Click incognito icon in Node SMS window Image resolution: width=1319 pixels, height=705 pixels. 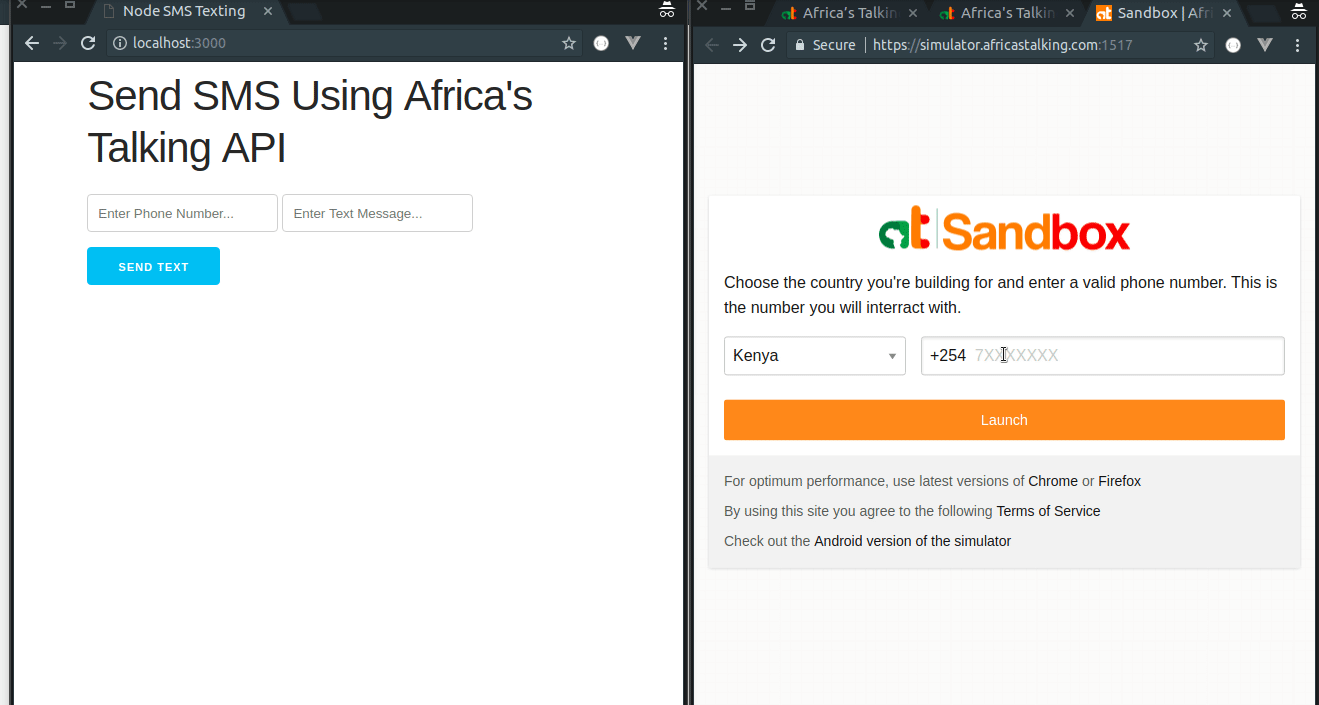667,11
